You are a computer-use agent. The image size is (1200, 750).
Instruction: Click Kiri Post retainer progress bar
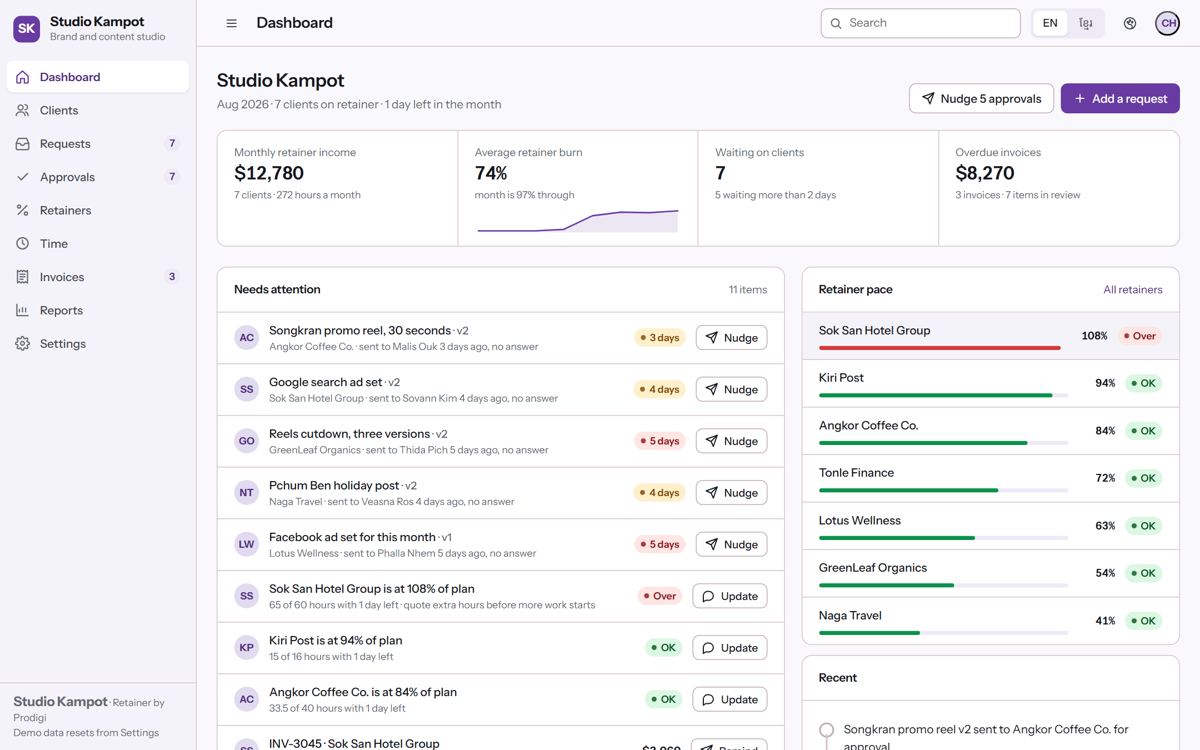tap(943, 395)
